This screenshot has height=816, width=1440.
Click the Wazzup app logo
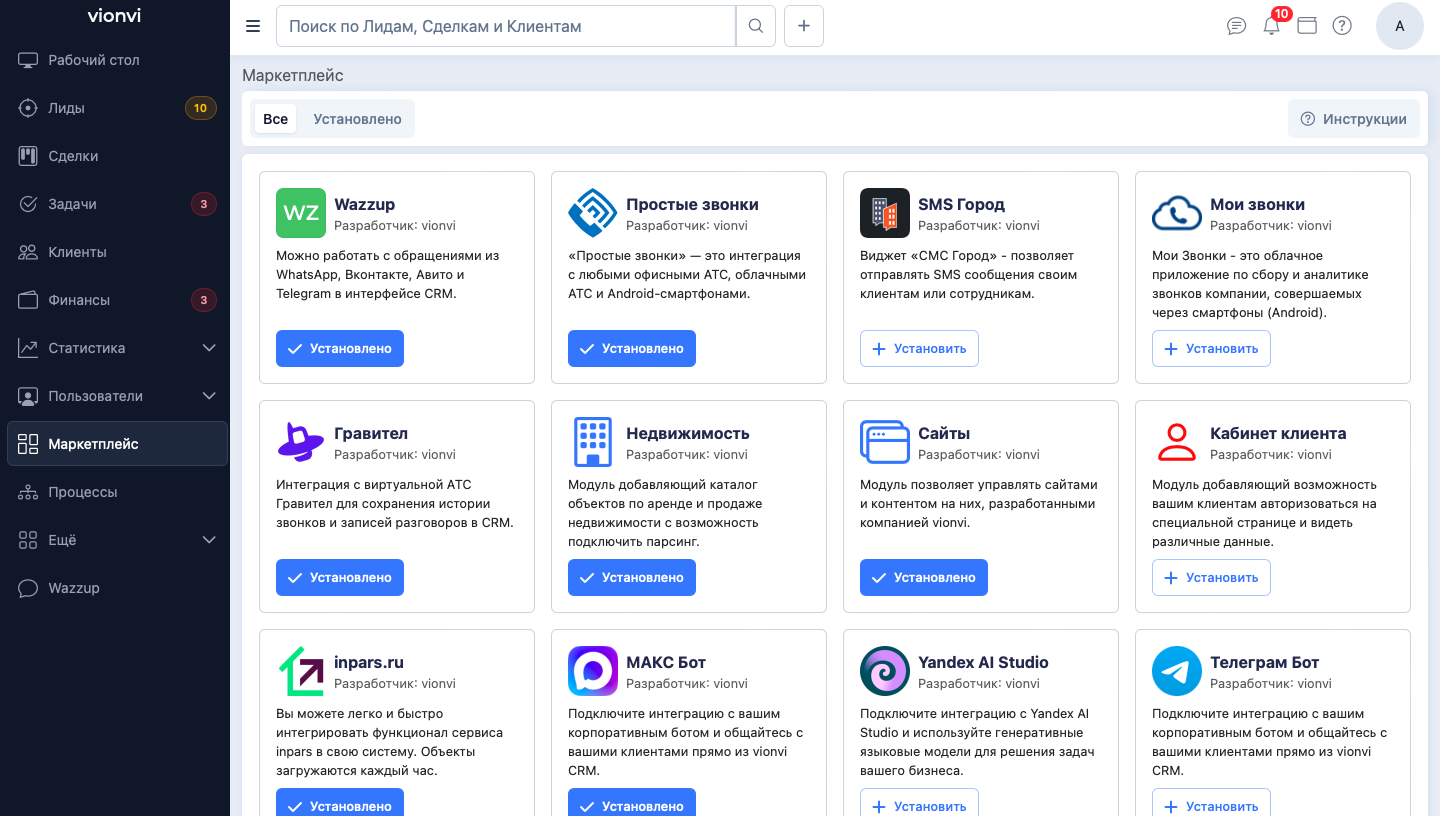click(x=301, y=213)
